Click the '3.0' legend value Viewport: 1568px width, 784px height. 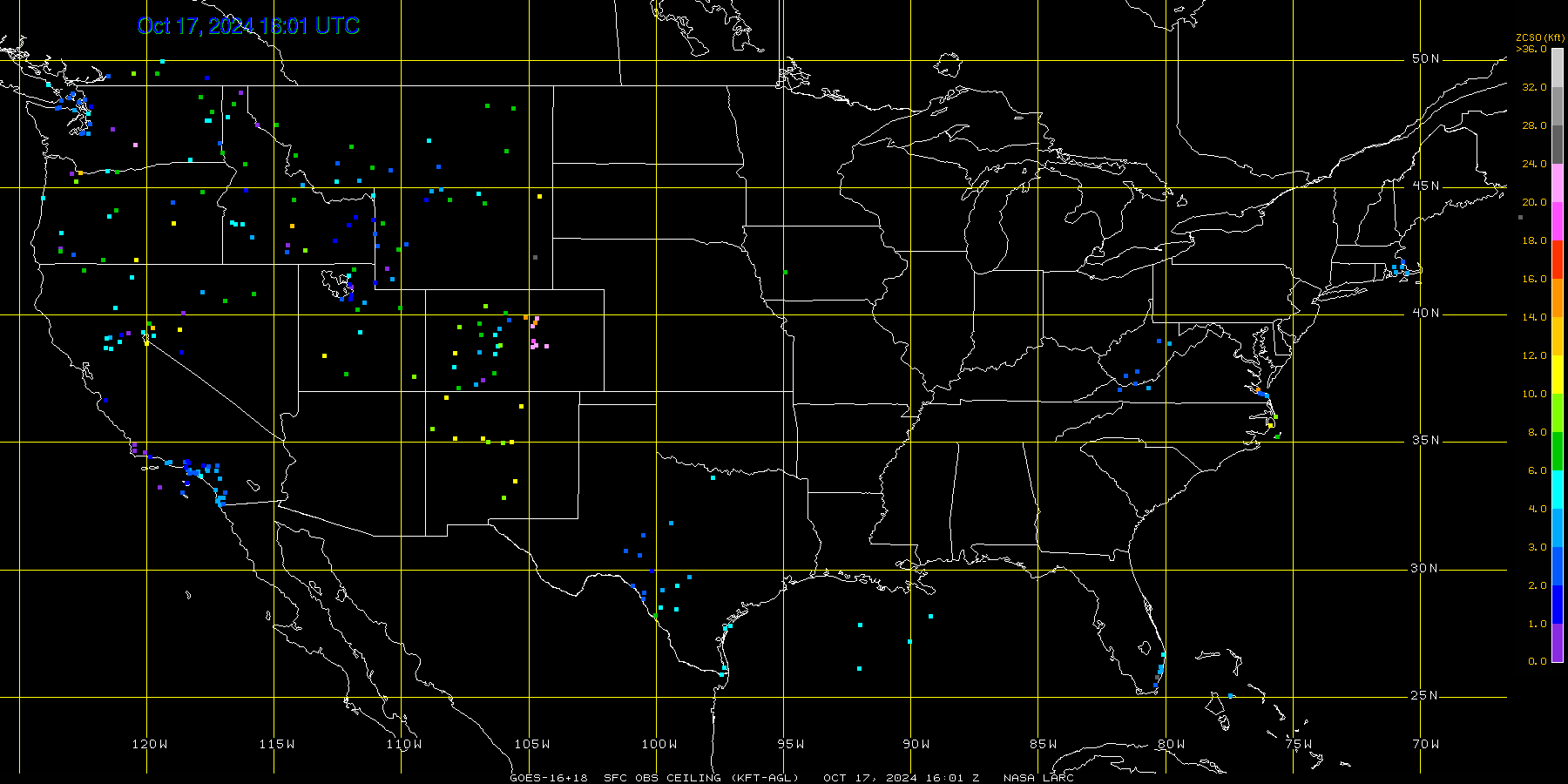[x=1538, y=547]
